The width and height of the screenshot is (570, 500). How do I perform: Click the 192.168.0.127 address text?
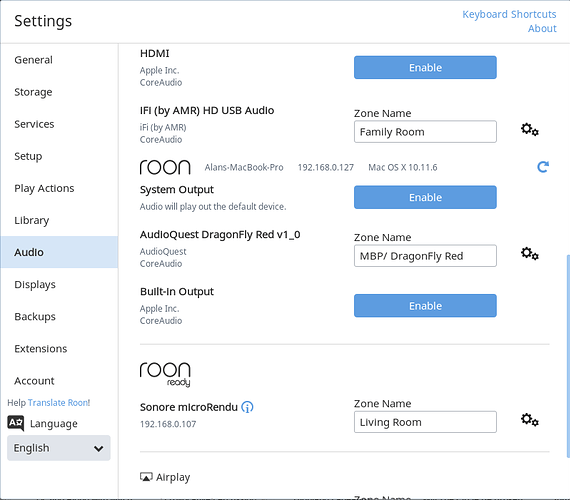coord(326,167)
